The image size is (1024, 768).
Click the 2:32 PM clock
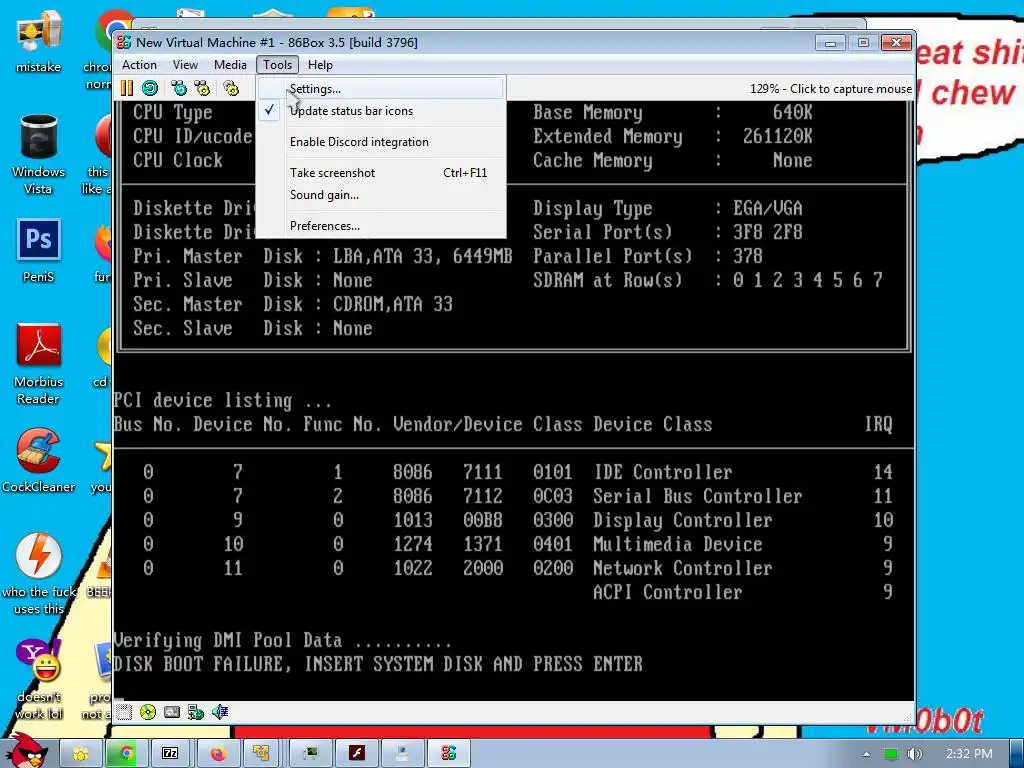pyautogui.click(x=969, y=754)
